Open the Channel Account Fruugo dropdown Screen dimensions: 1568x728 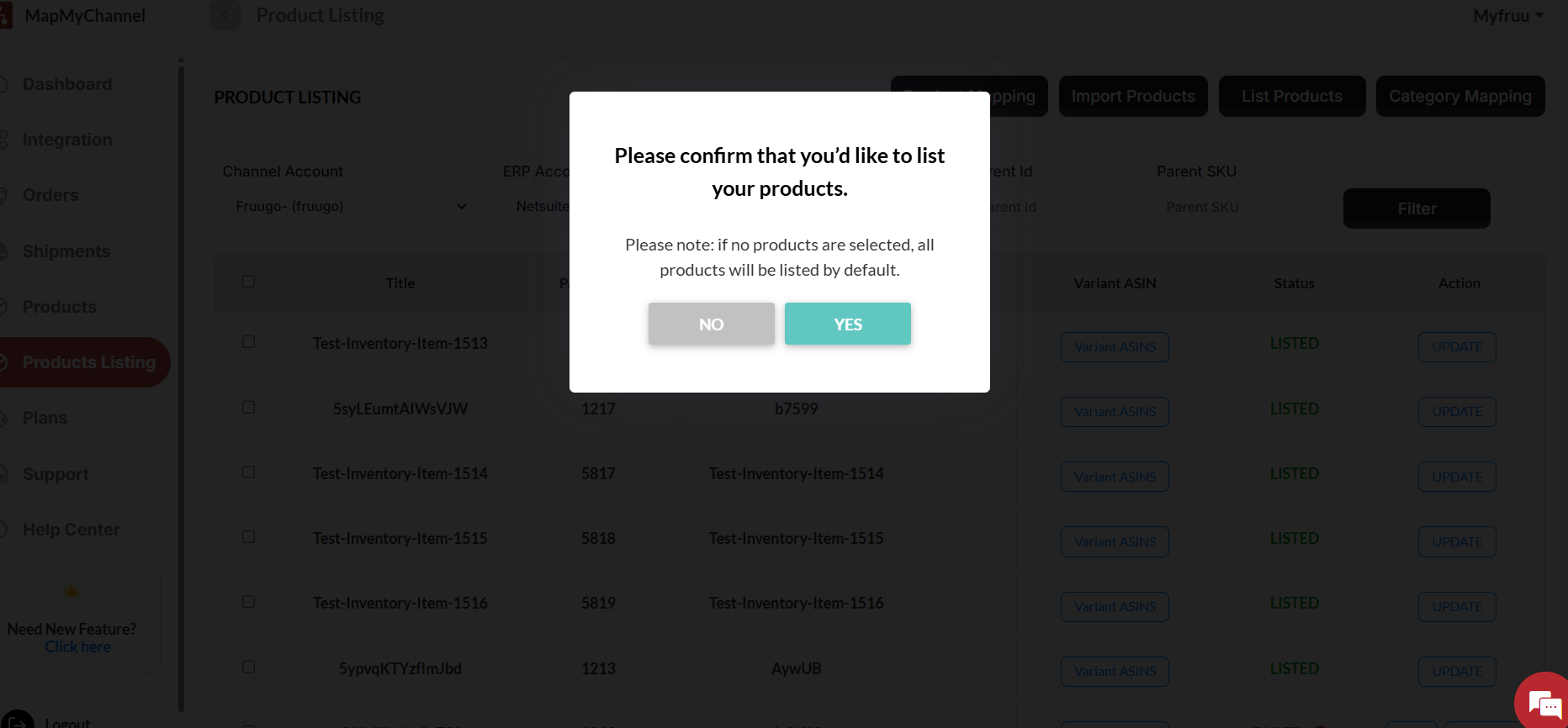[x=347, y=207]
